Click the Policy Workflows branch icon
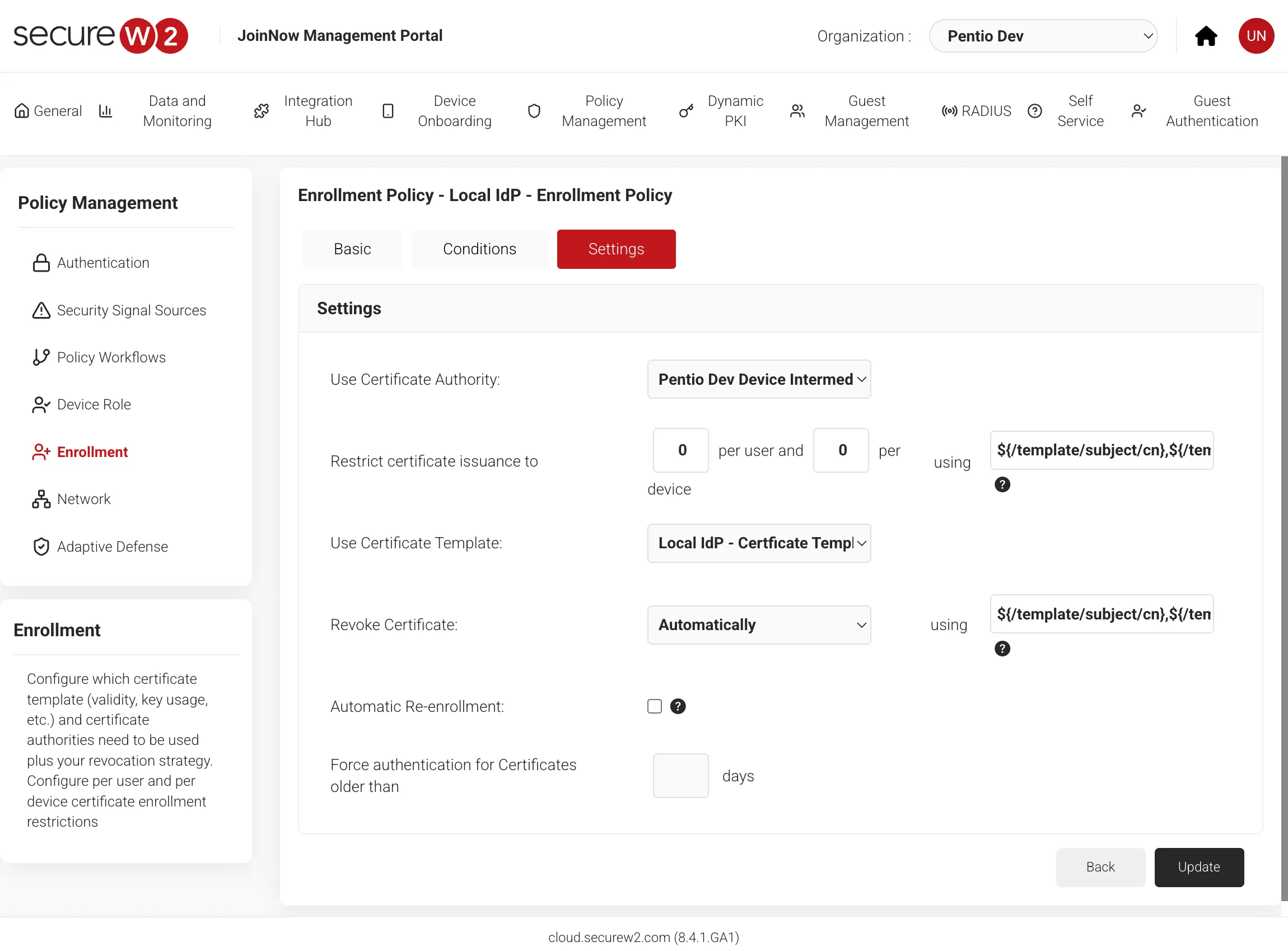This screenshot has height=951, width=1288. pyautogui.click(x=41, y=357)
